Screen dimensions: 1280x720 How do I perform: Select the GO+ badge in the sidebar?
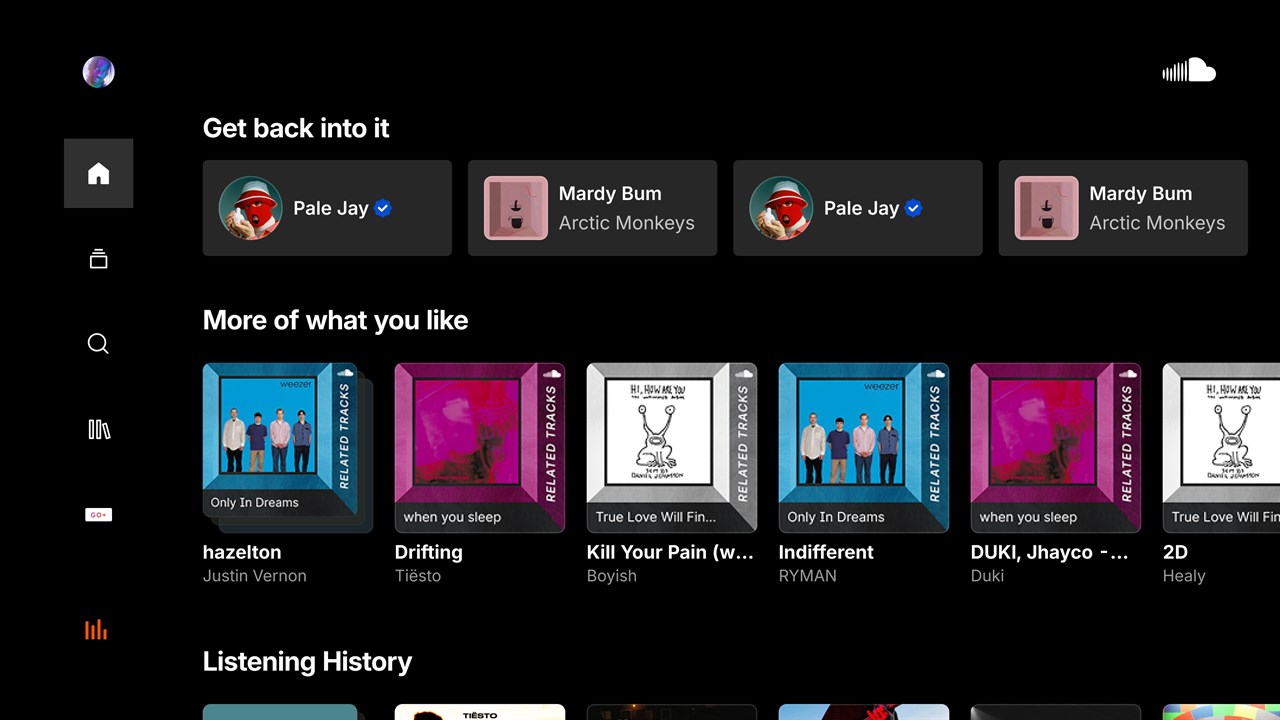click(x=98, y=515)
